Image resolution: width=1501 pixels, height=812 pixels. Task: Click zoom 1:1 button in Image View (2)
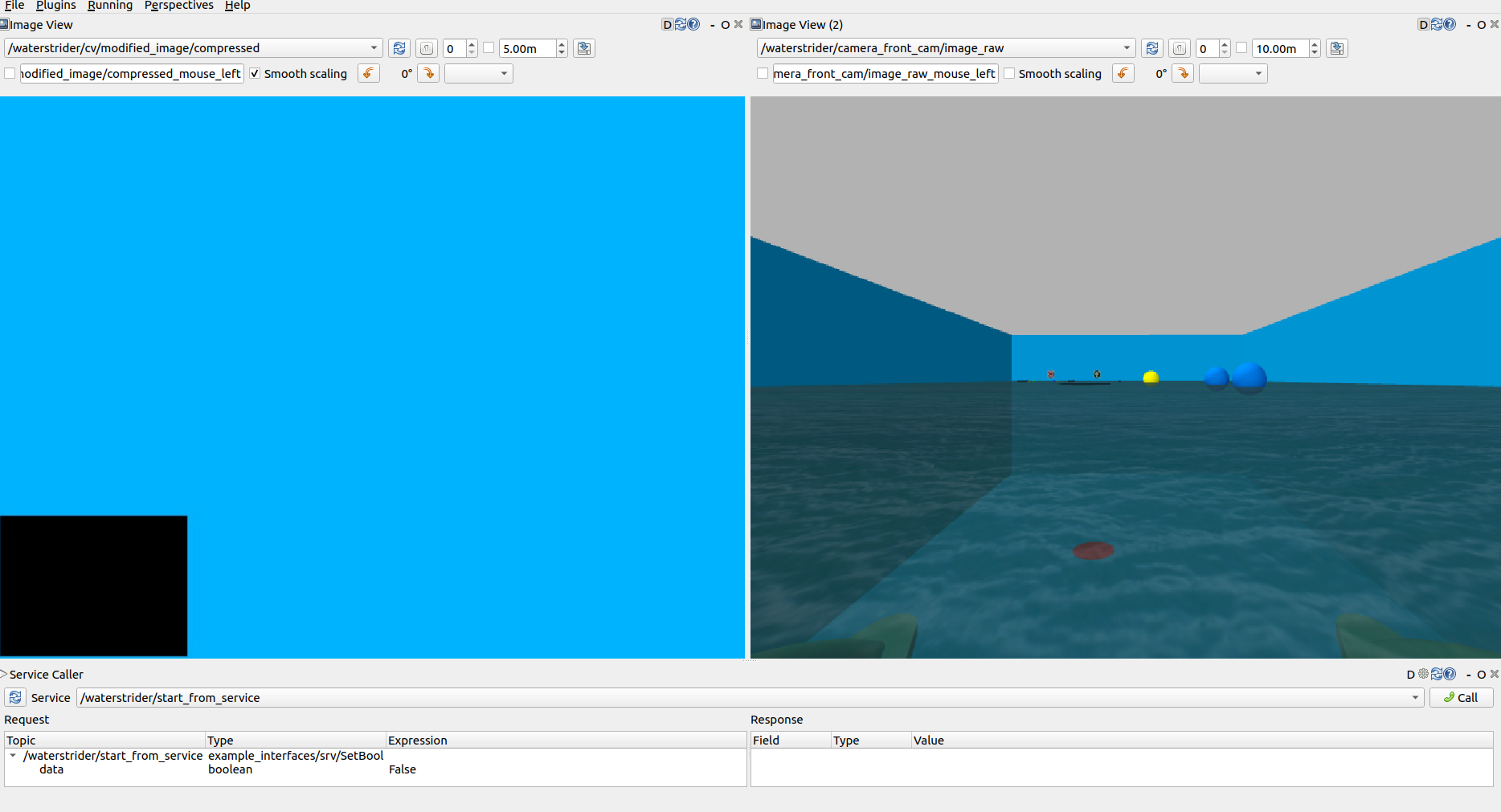click(x=1180, y=48)
